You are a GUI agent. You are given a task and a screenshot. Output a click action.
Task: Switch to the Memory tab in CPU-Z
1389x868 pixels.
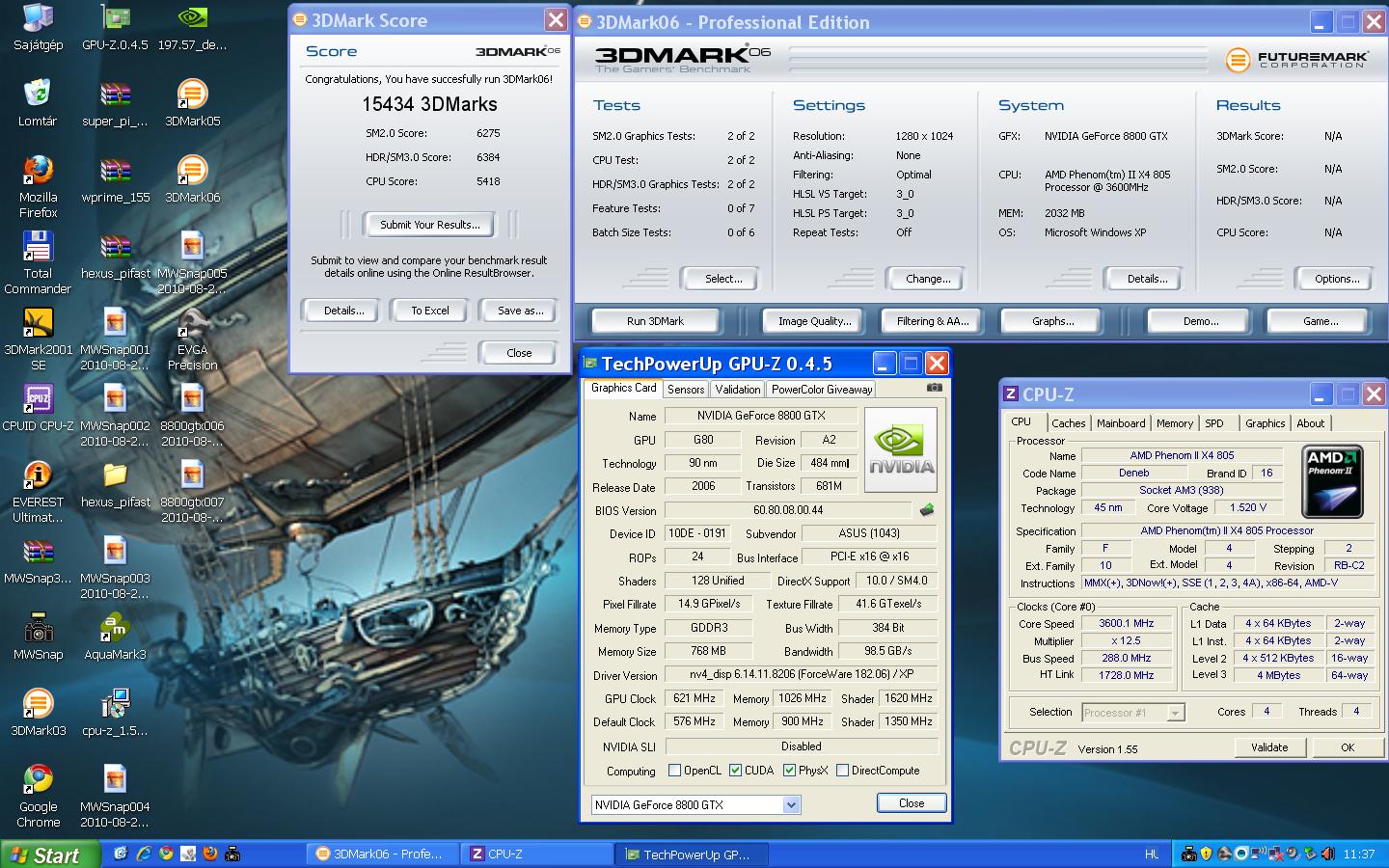[x=1174, y=423]
